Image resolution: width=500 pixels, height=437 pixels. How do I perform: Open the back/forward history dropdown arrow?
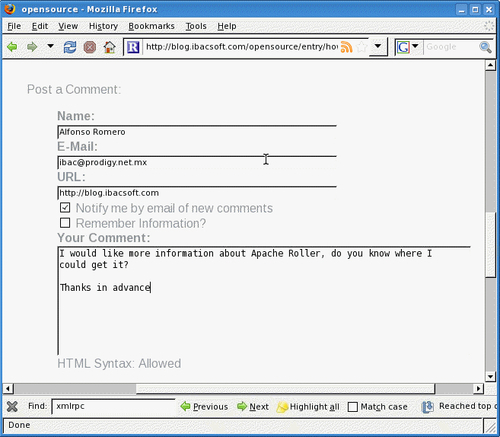[50, 46]
